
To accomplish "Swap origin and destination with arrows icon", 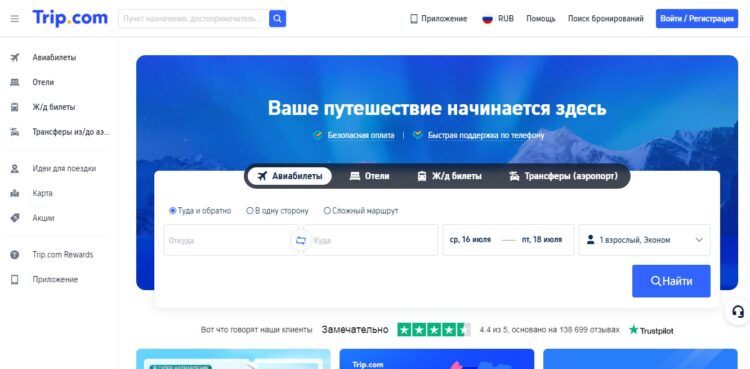I will tap(301, 240).
